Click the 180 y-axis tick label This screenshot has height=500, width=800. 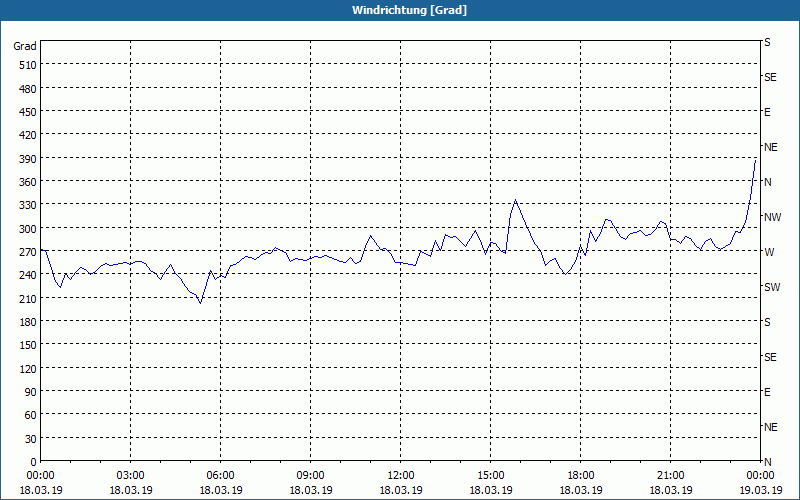click(29, 322)
